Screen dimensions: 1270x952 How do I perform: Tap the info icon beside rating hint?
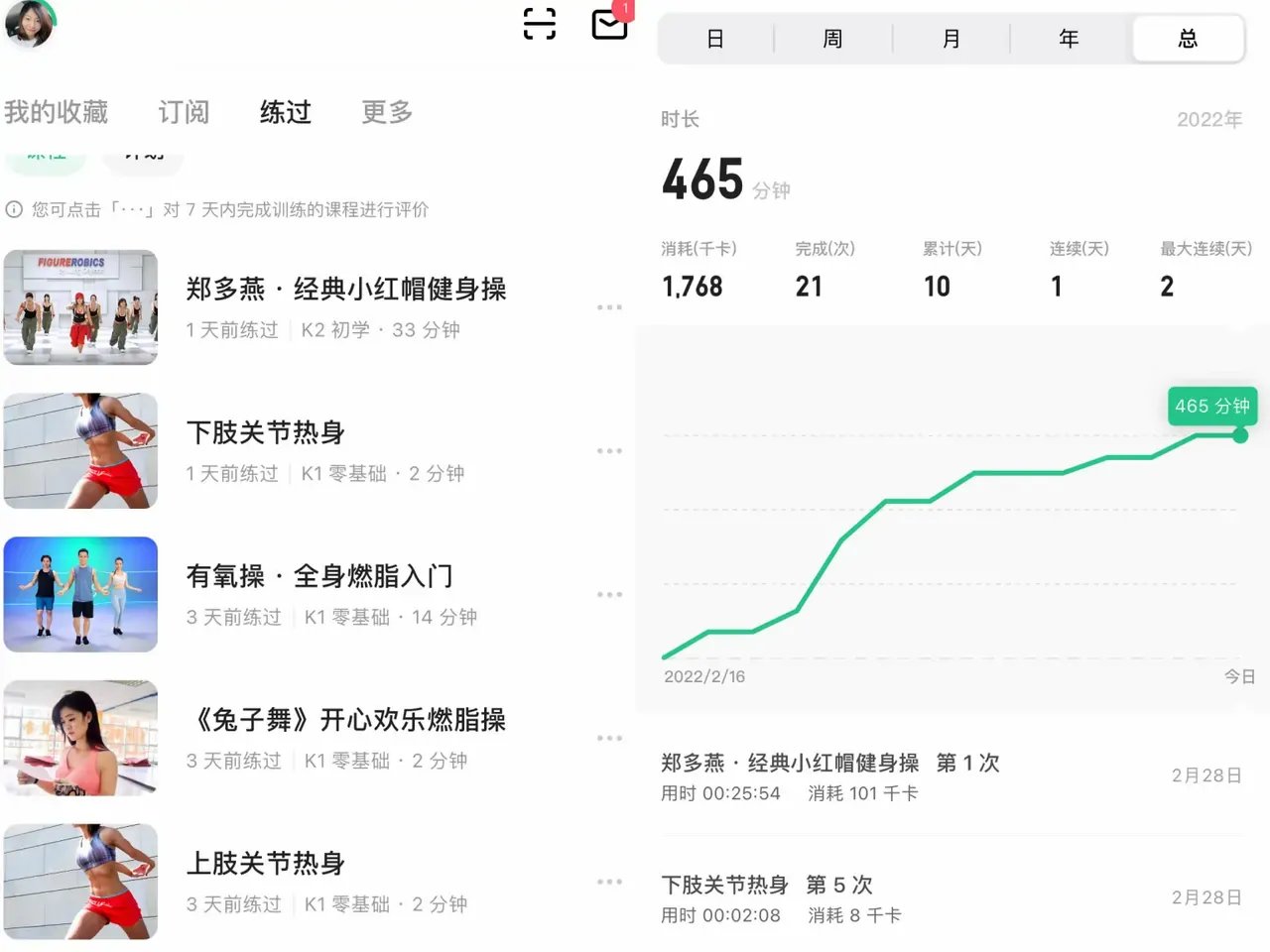pyautogui.click(x=14, y=210)
